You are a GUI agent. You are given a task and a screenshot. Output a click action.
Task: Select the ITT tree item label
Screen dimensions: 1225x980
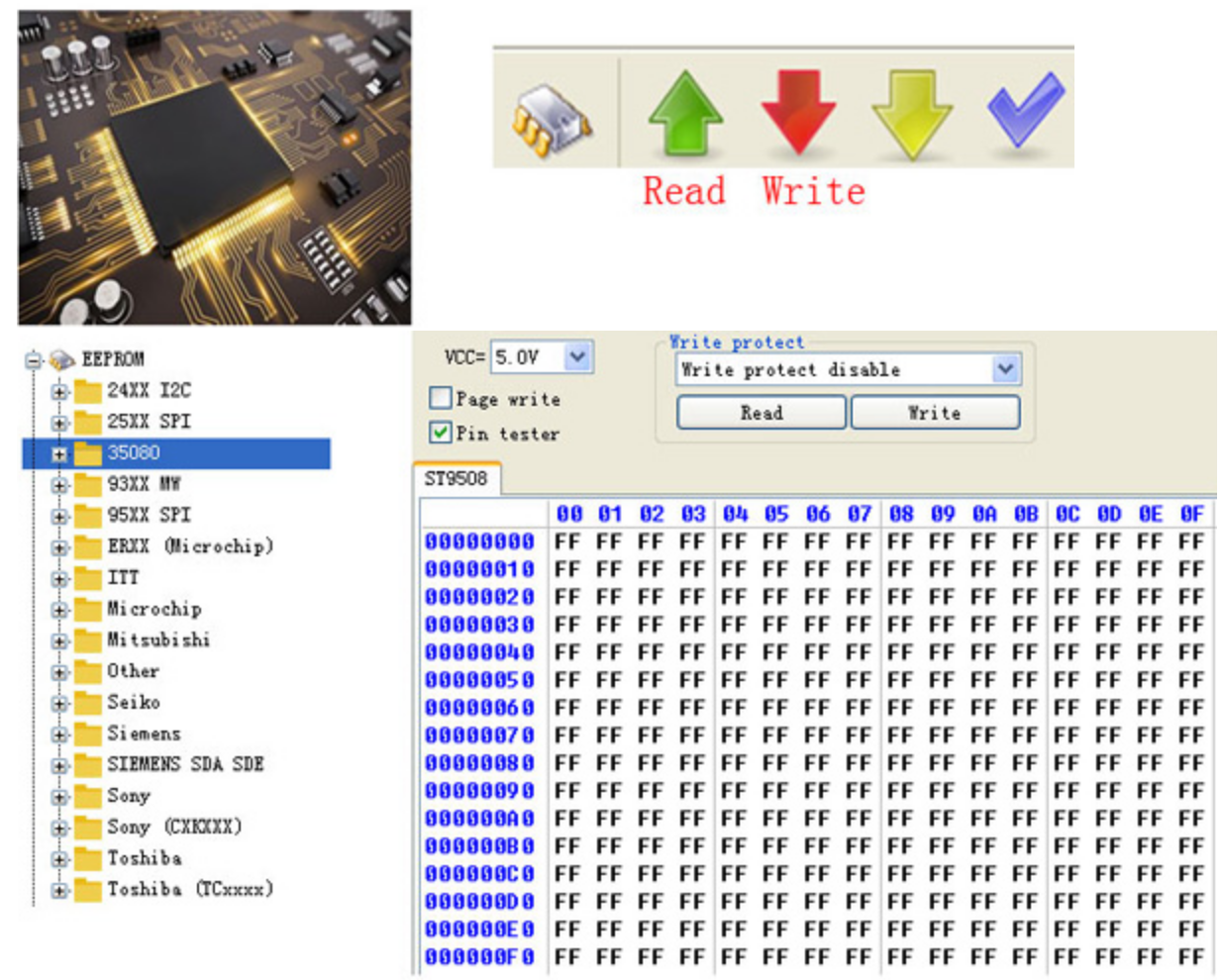coord(124,577)
